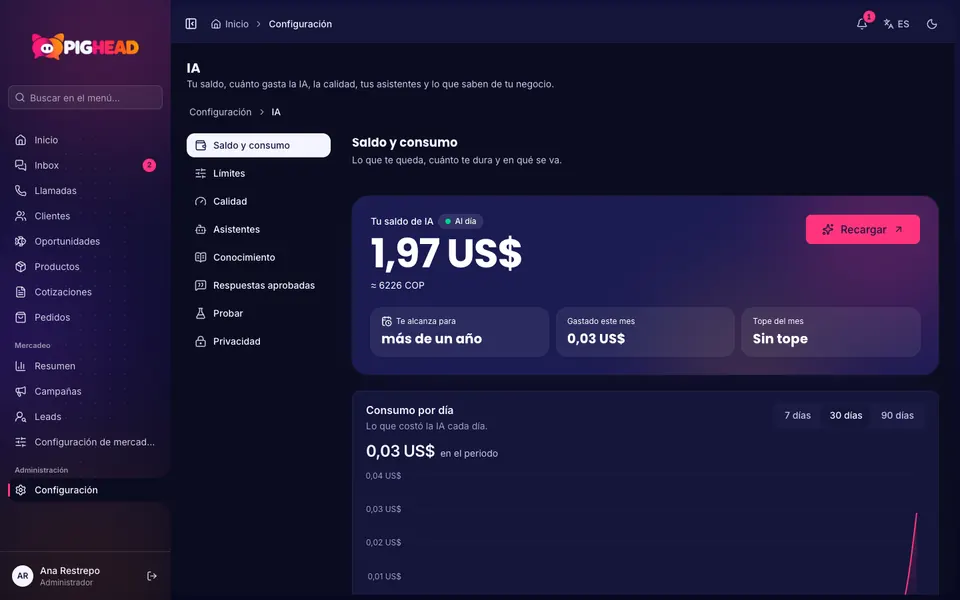Open Llamadas in the sidebar
This screenshot has width=960, height=600.
(x=85, y=190)
